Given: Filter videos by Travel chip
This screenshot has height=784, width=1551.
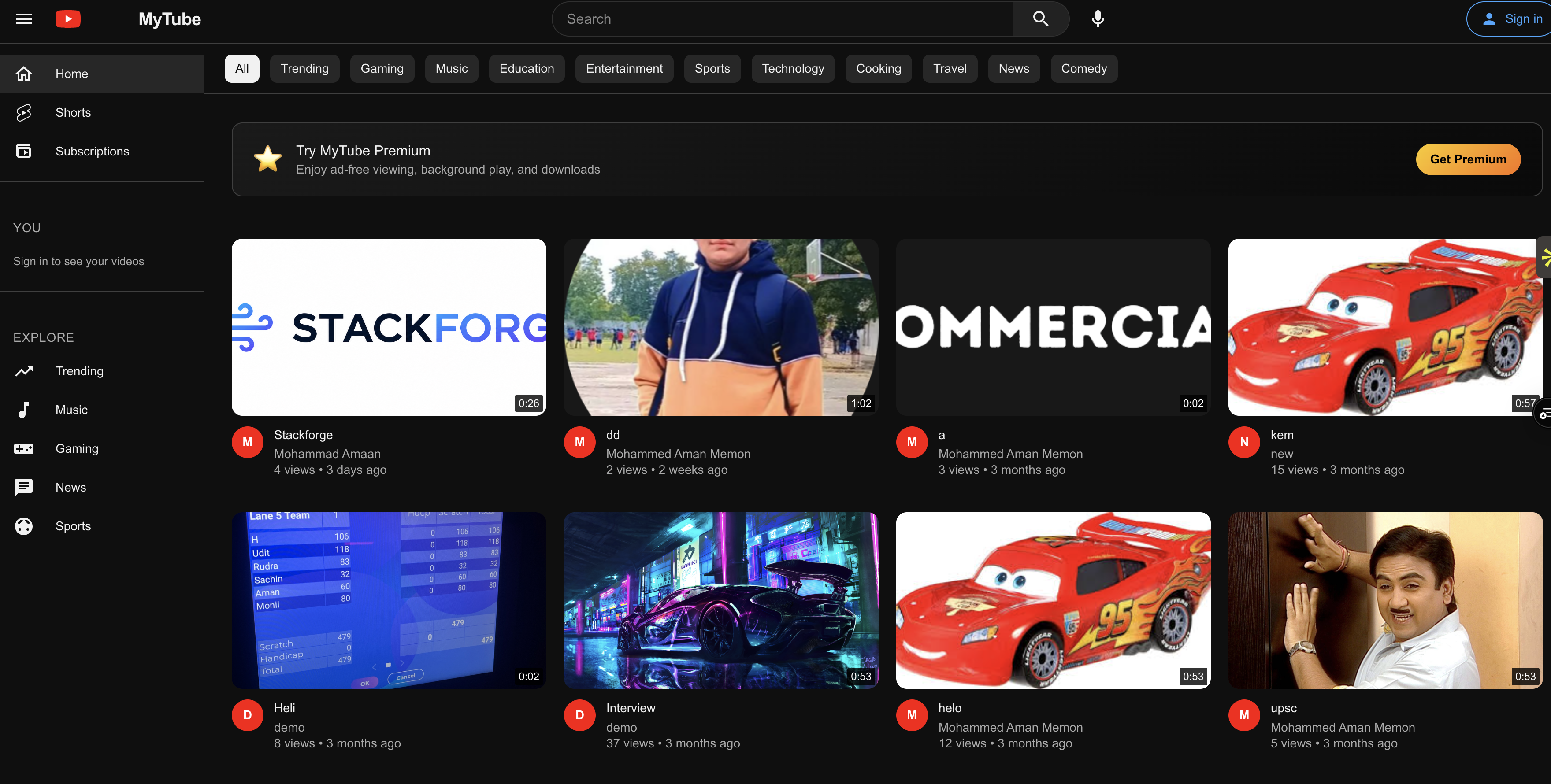Looking at the screenshot, I should 950,69.
